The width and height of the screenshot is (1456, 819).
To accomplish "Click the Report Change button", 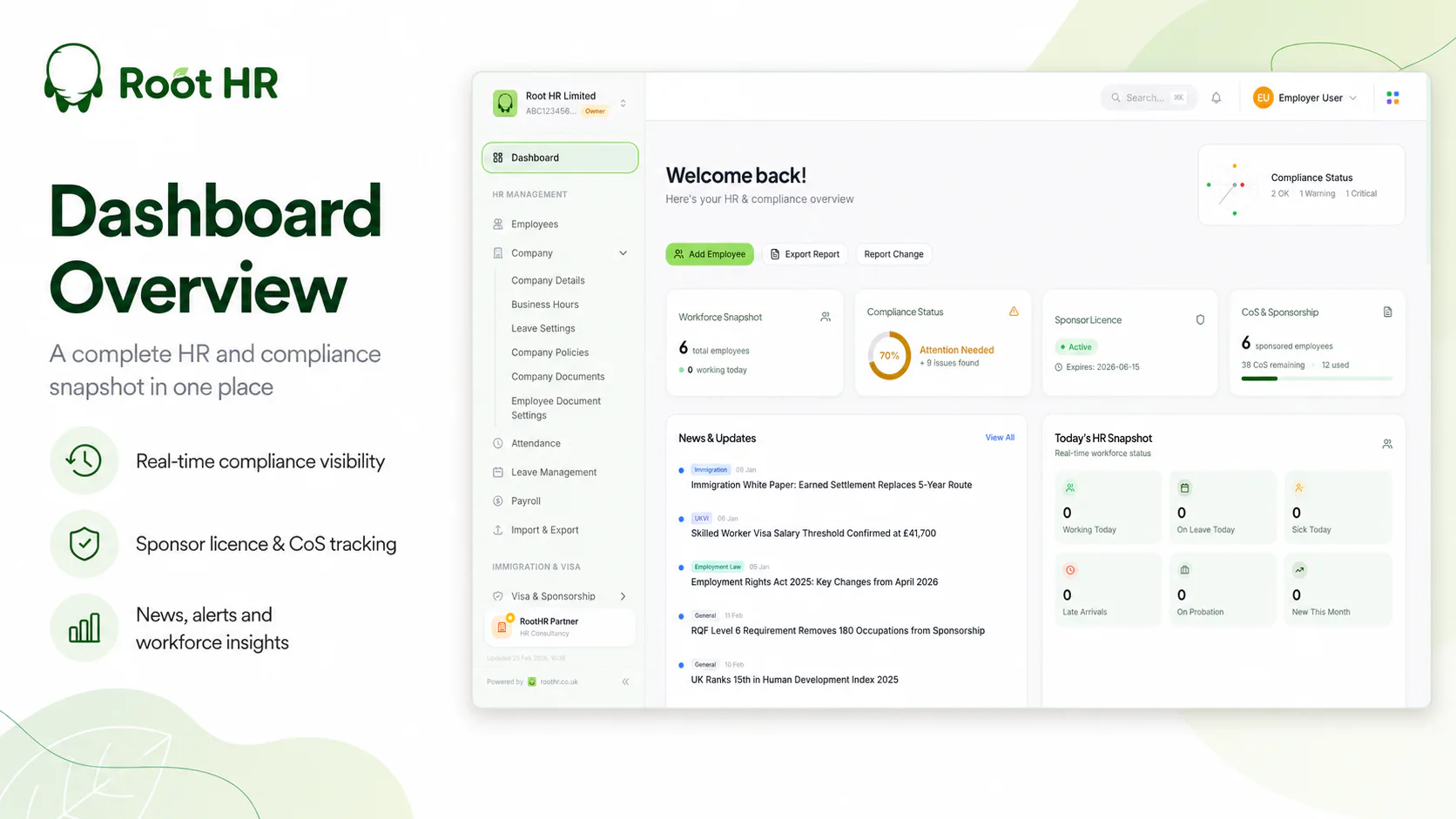I will [893, 254].
